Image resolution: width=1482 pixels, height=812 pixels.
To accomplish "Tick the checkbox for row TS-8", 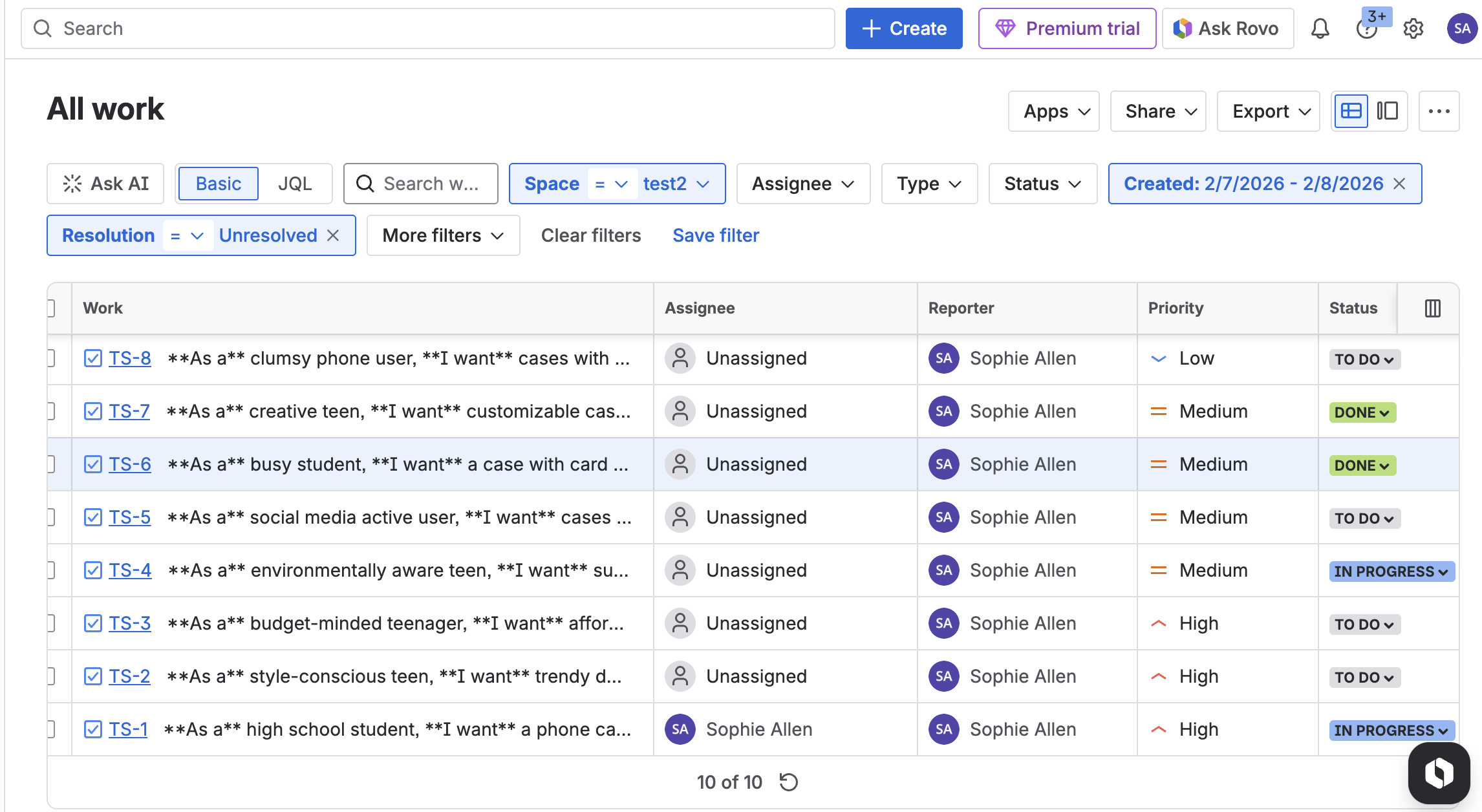I will (x=51, y=358).
